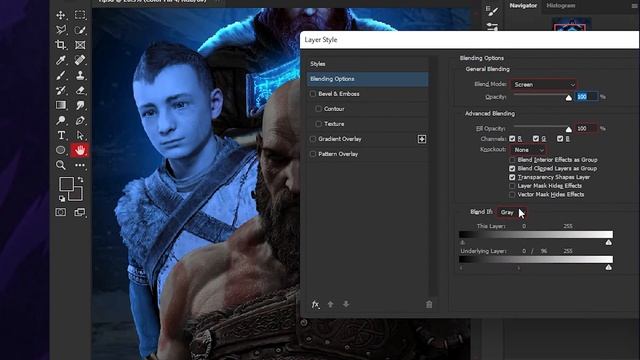
Task: Select the Eraser tool
Action: tap(80, 90)
